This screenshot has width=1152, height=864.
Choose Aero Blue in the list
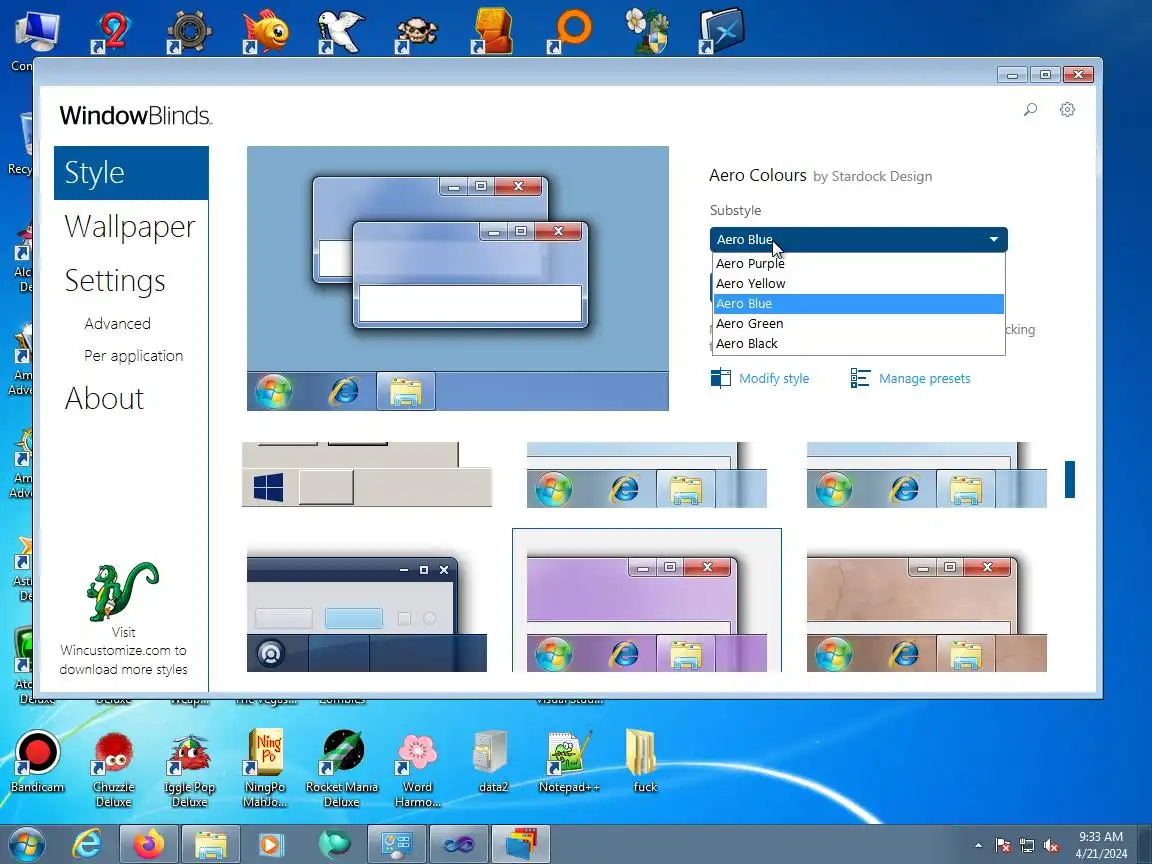point(858,303)
